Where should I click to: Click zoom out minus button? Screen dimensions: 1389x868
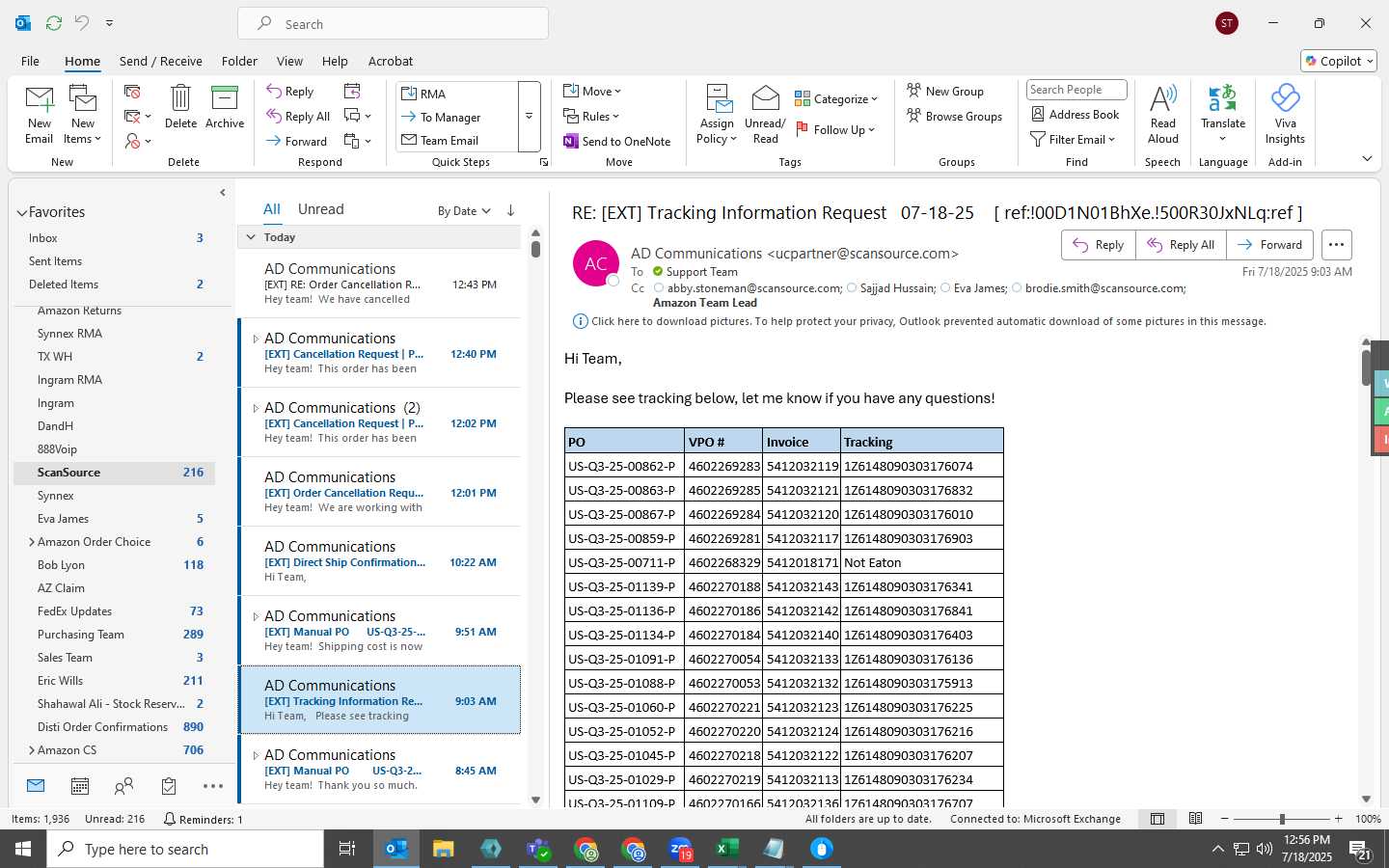[1225, 819]
